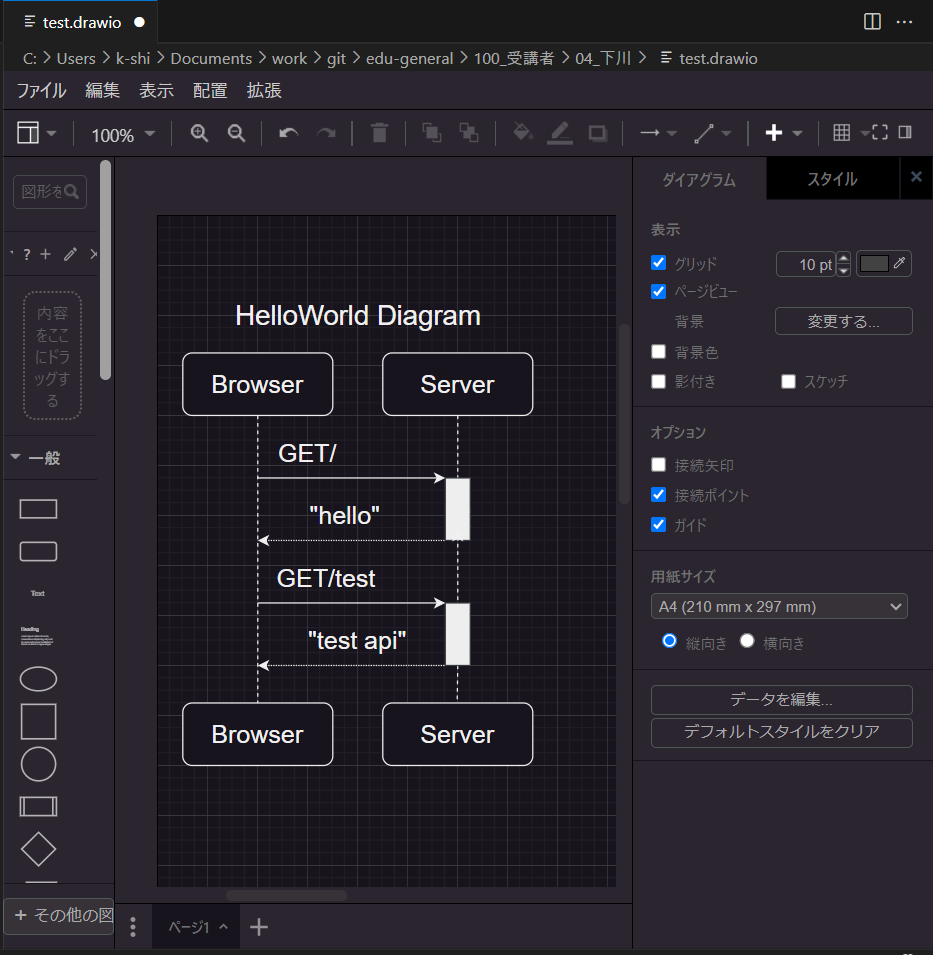Image resolution: width=933 pixels, height=955 pixels.
Task: Open the paper size A4 dropdown
Action: point(780,606)
